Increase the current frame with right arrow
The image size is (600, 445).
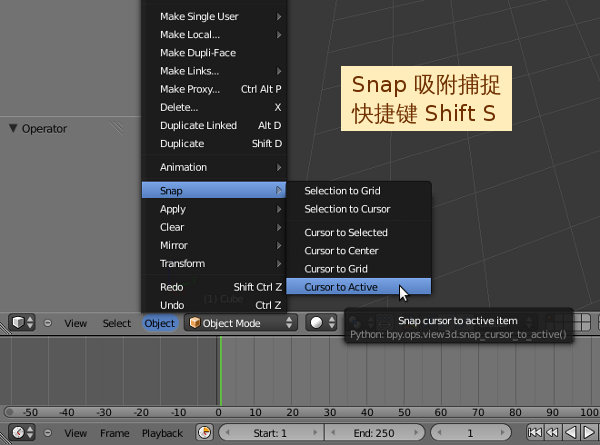pyautogui.click(x=502, y=433)
